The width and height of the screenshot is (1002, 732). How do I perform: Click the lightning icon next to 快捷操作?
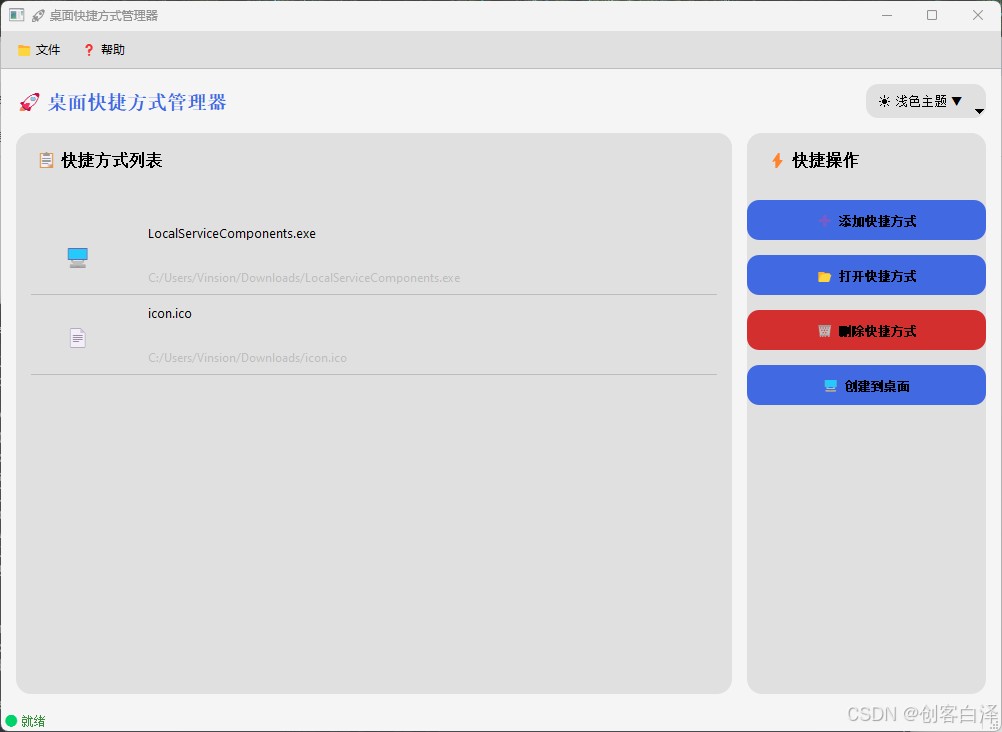pyautogui.click(x=777, y=160)
